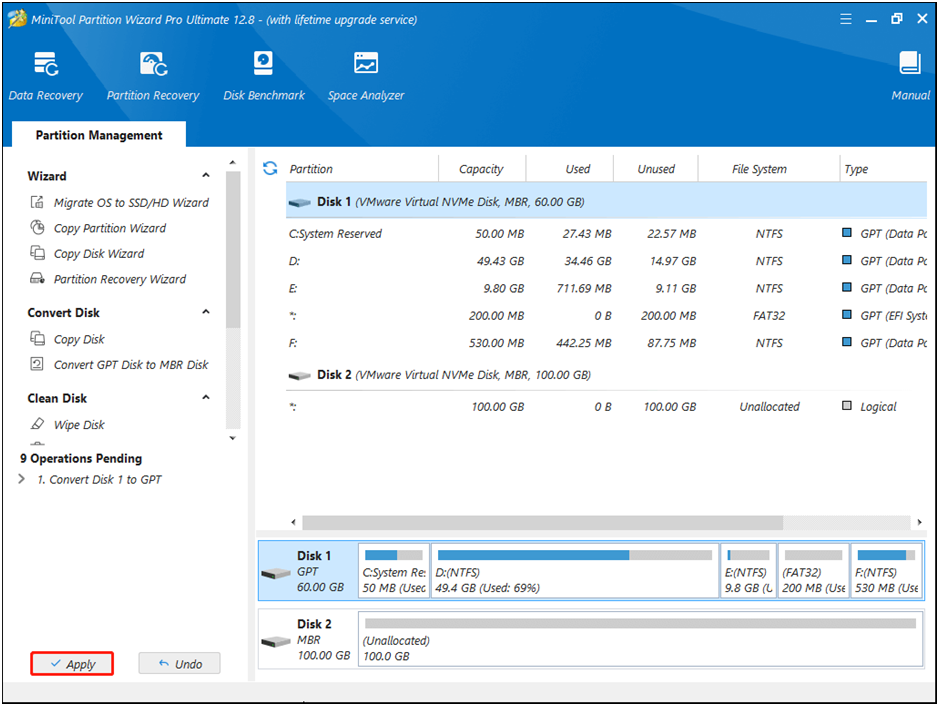Select the E: partition row
This screenshot has height=706, width=939.
pos(606,289)
